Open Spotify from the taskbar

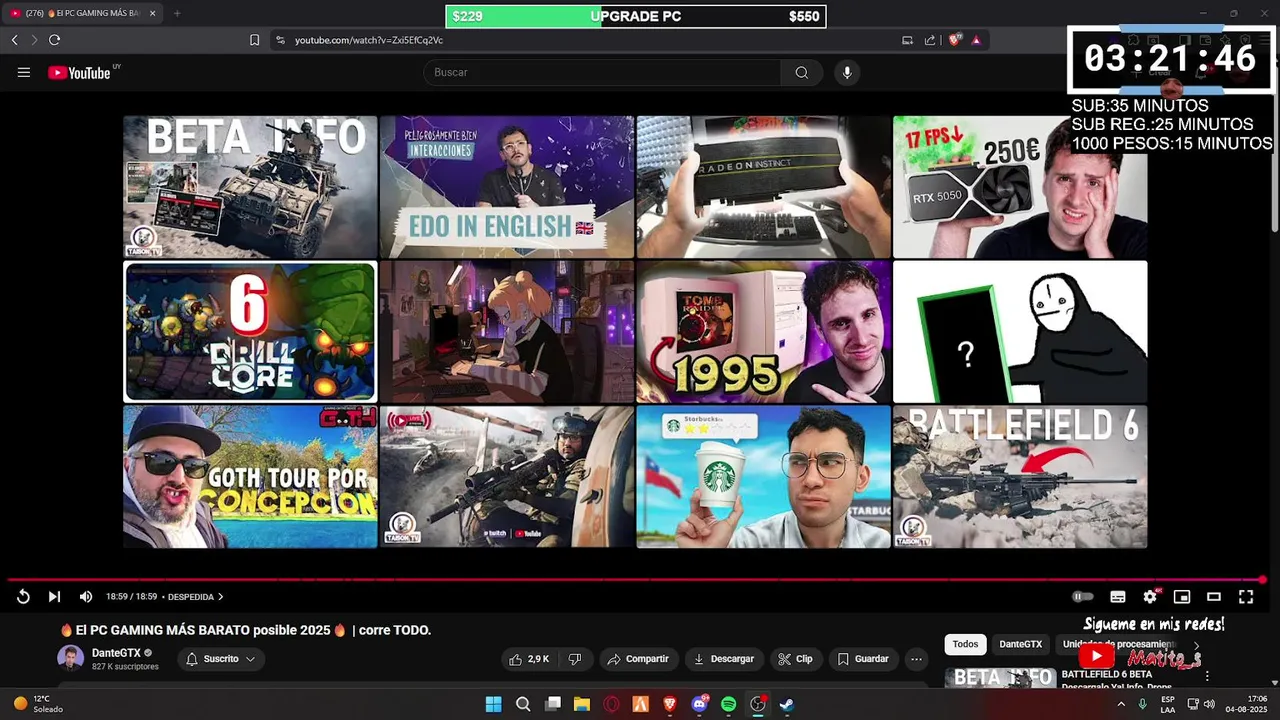728,704
